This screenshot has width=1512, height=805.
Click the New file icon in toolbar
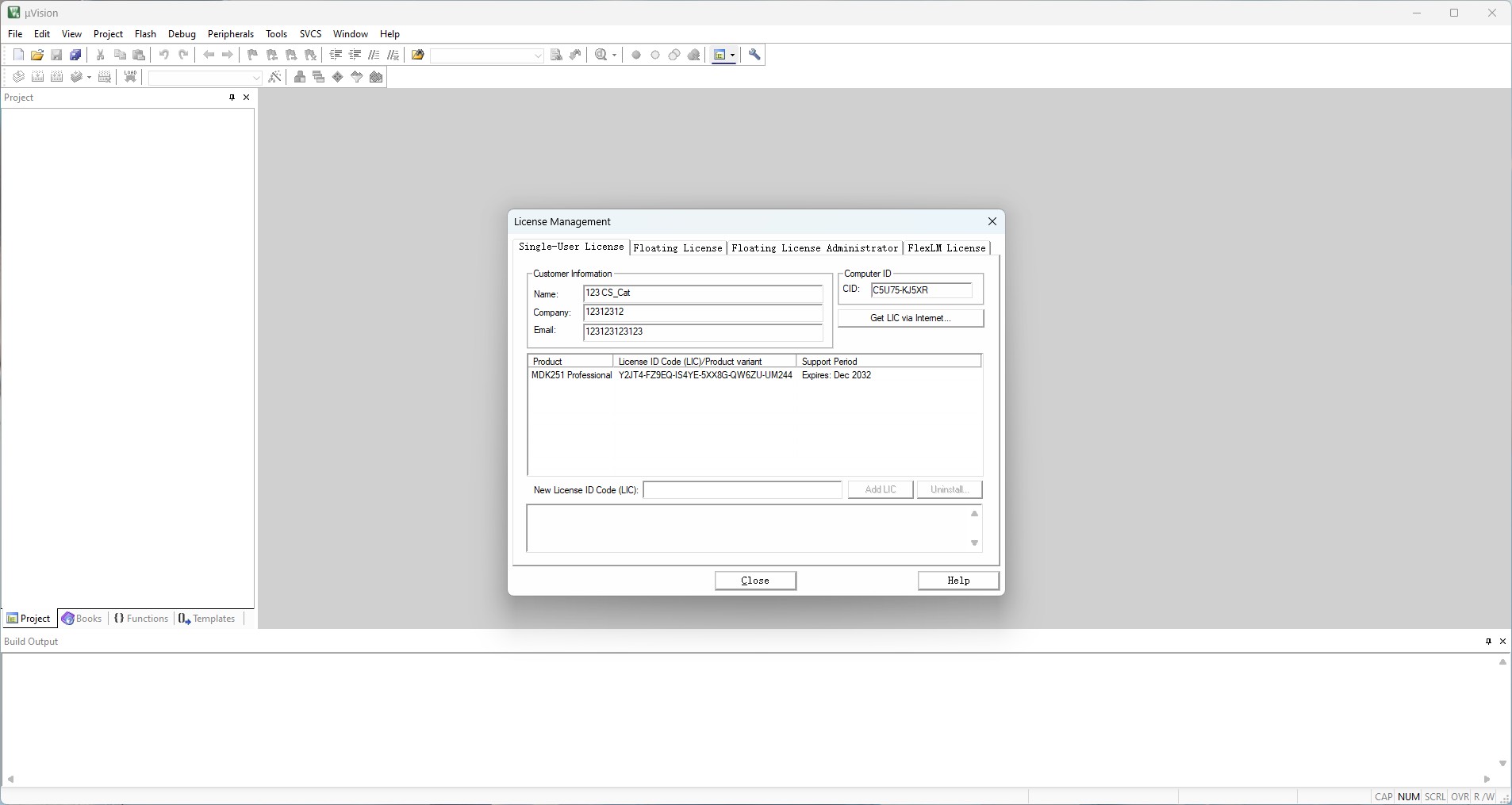[18, 55]
